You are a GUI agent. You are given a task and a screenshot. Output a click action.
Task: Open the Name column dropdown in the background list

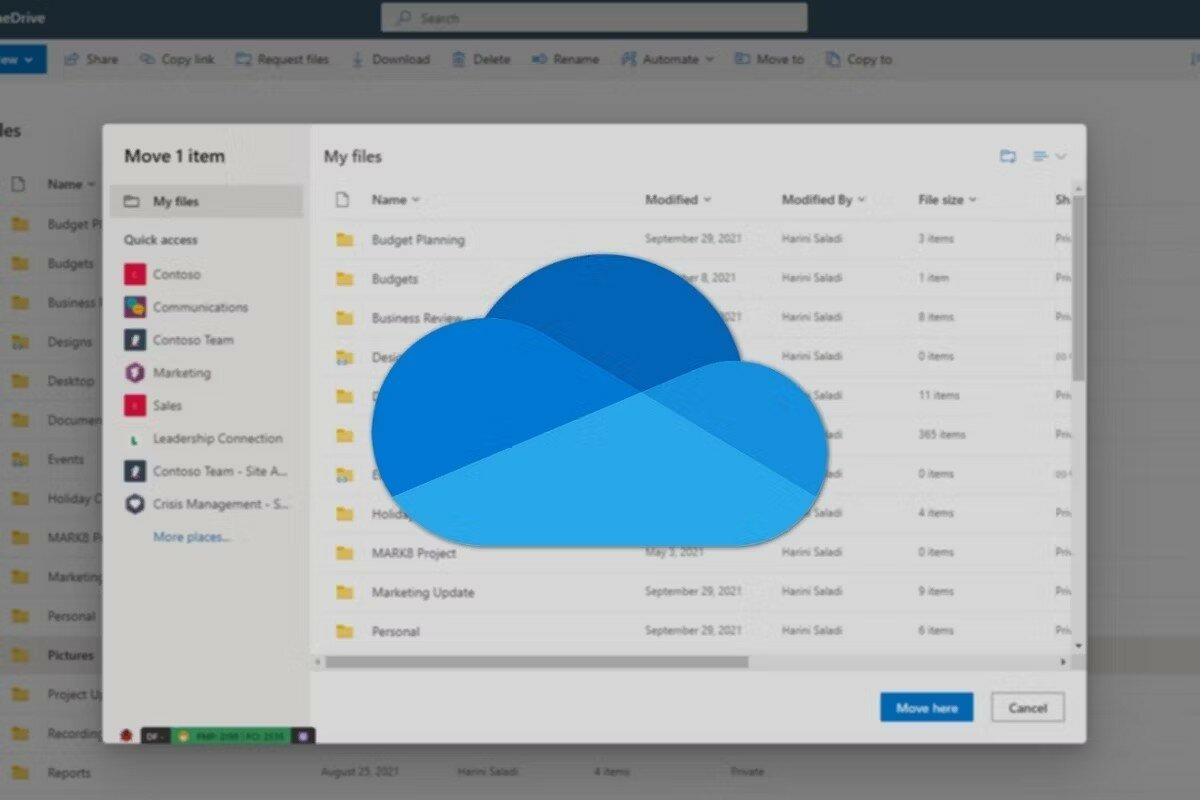91,184
